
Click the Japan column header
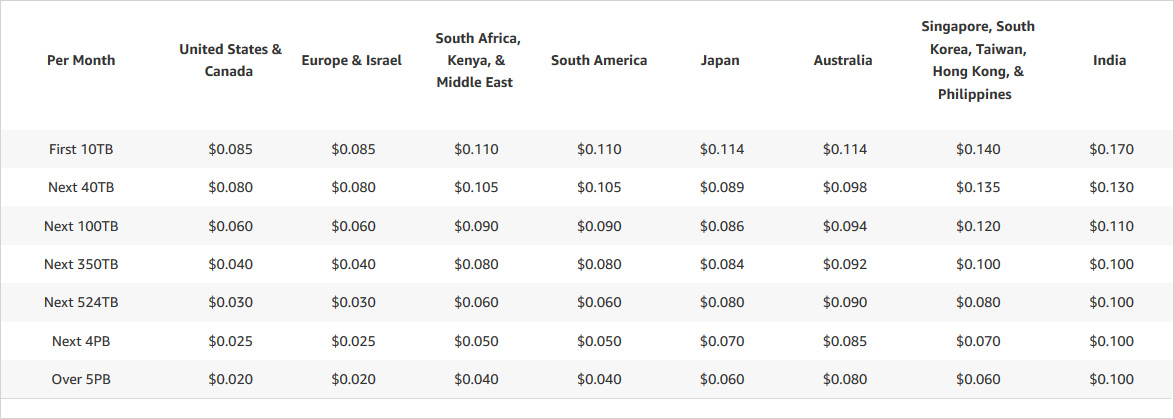721,60
